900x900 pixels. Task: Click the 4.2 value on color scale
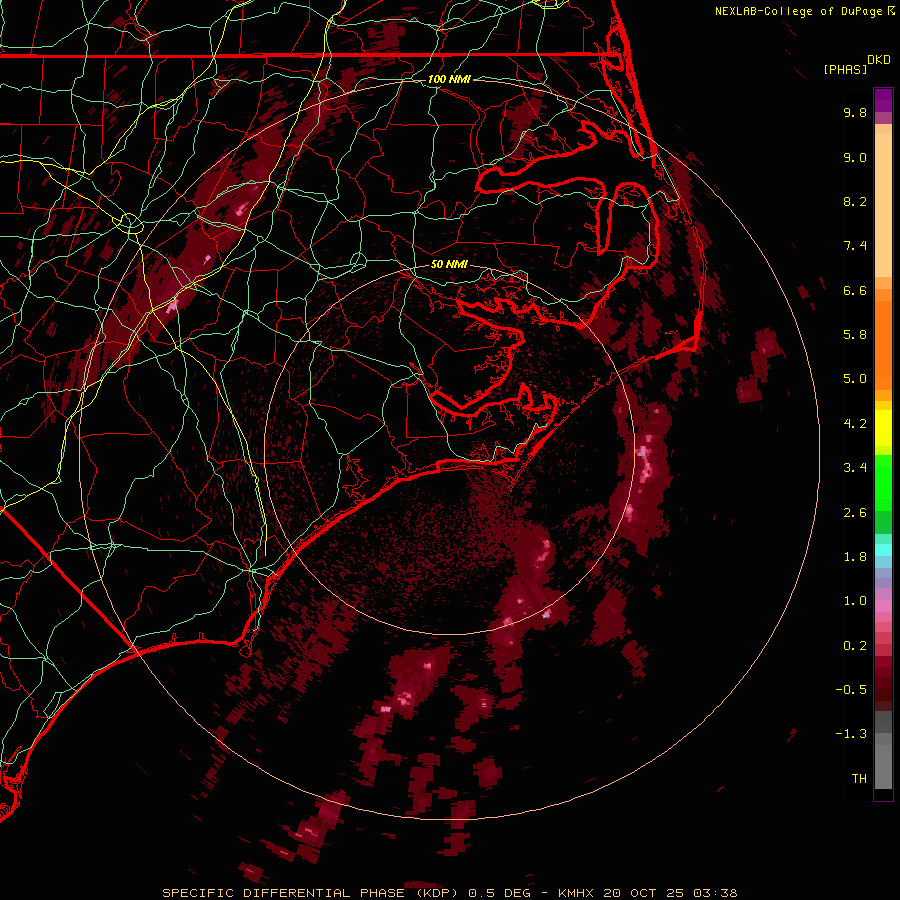tap(855, 424)
